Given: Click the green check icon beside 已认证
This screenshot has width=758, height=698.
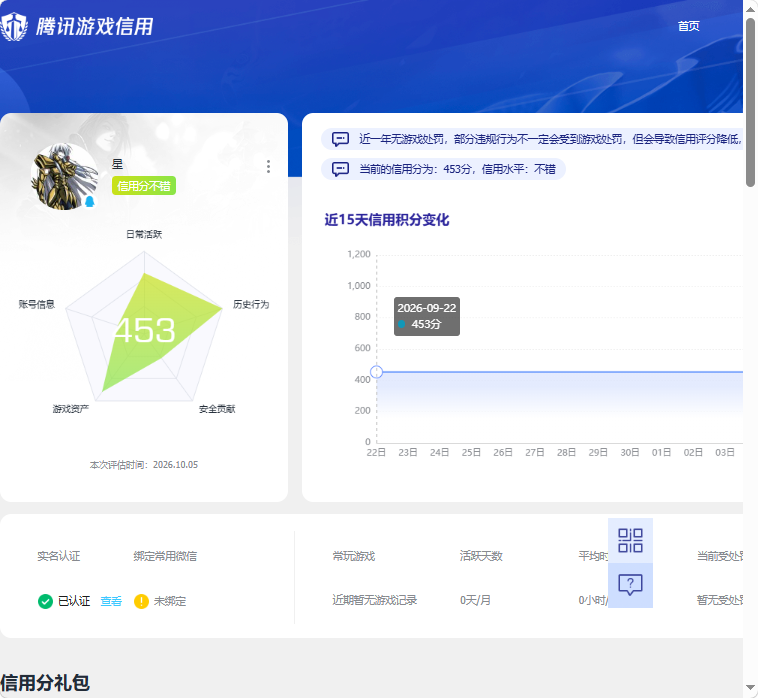Looking at the screenshot, I should click(x=45, y=601).
